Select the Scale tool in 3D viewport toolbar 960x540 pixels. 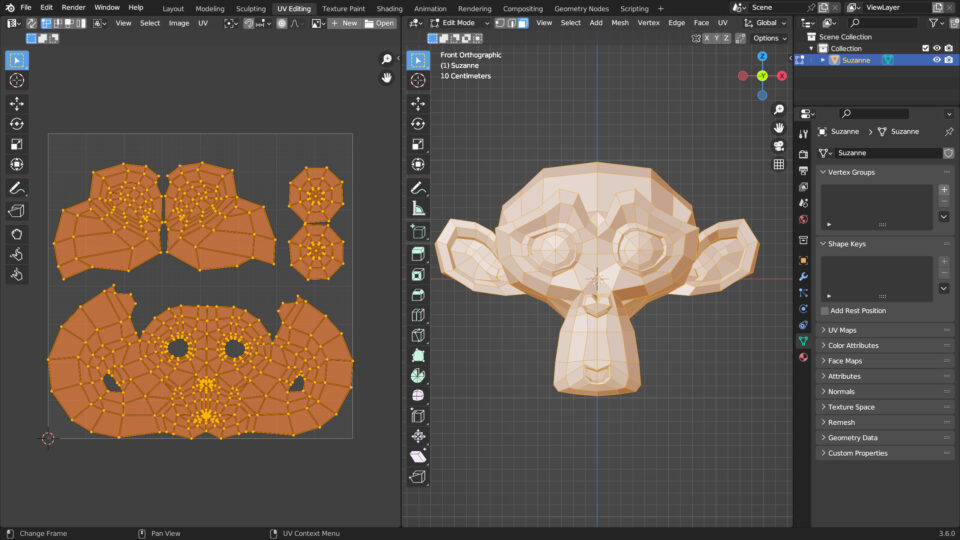click(418, 144)
